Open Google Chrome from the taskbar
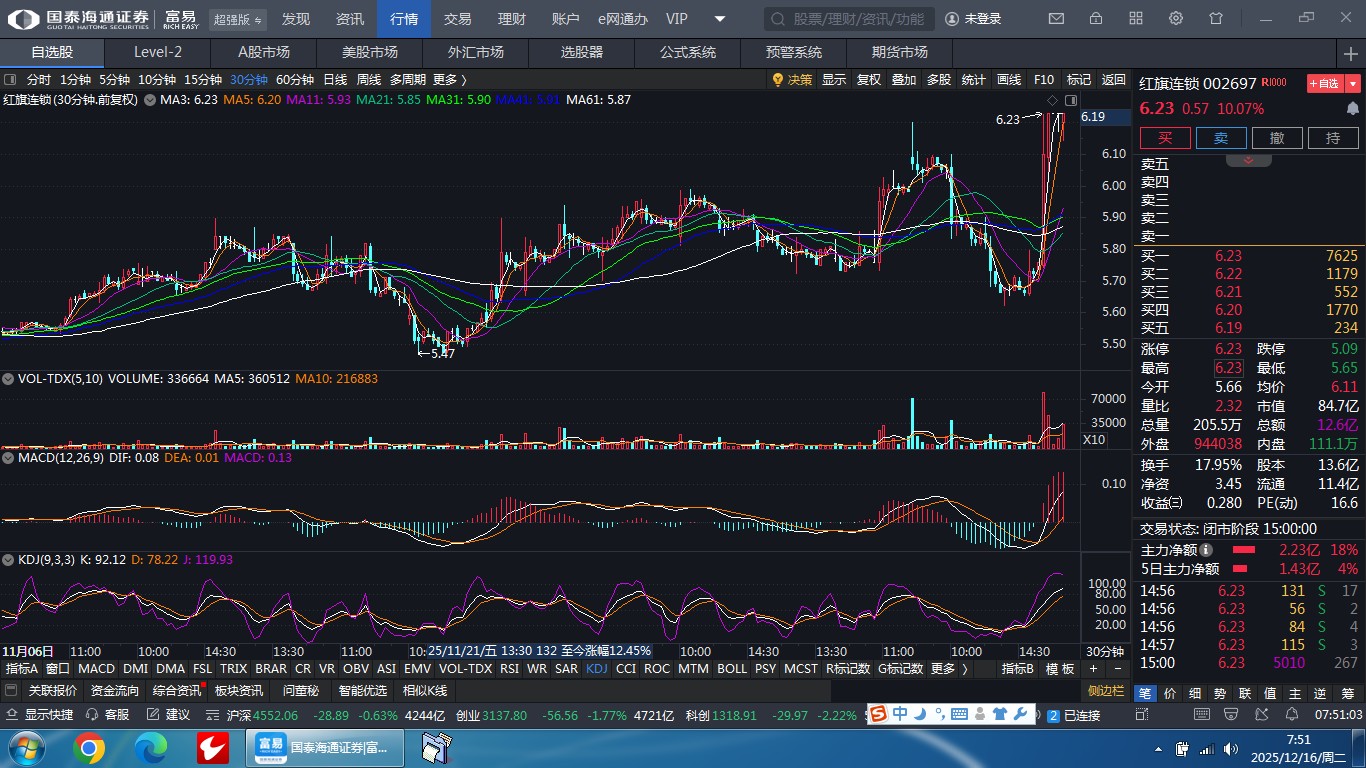 point(89,747)
